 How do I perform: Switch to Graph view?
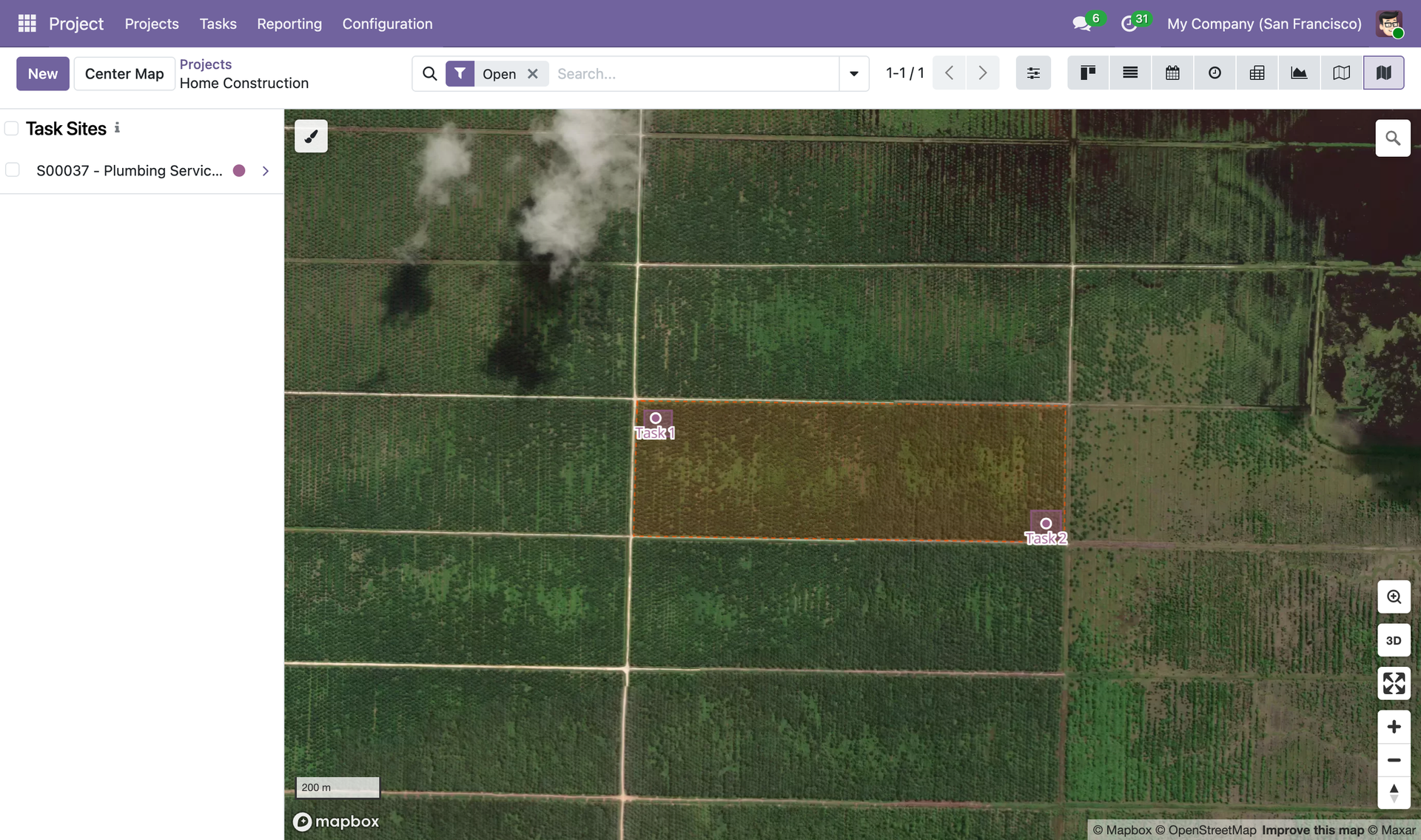point(1299,73)
